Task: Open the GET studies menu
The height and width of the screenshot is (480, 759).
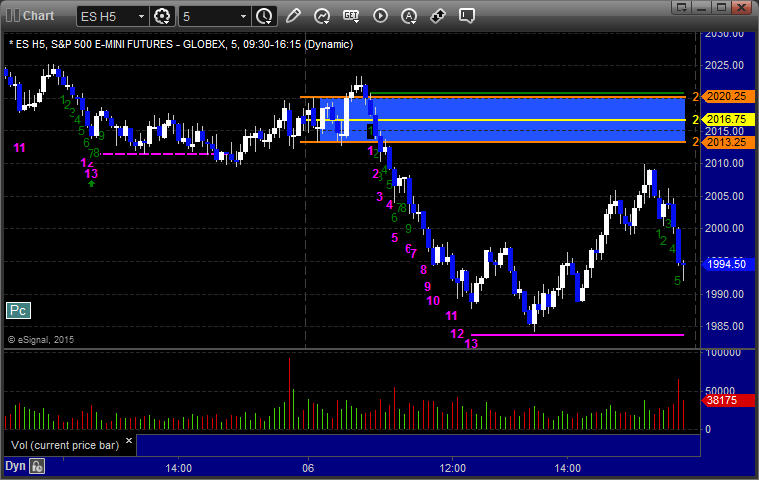Action: point(351,16)
